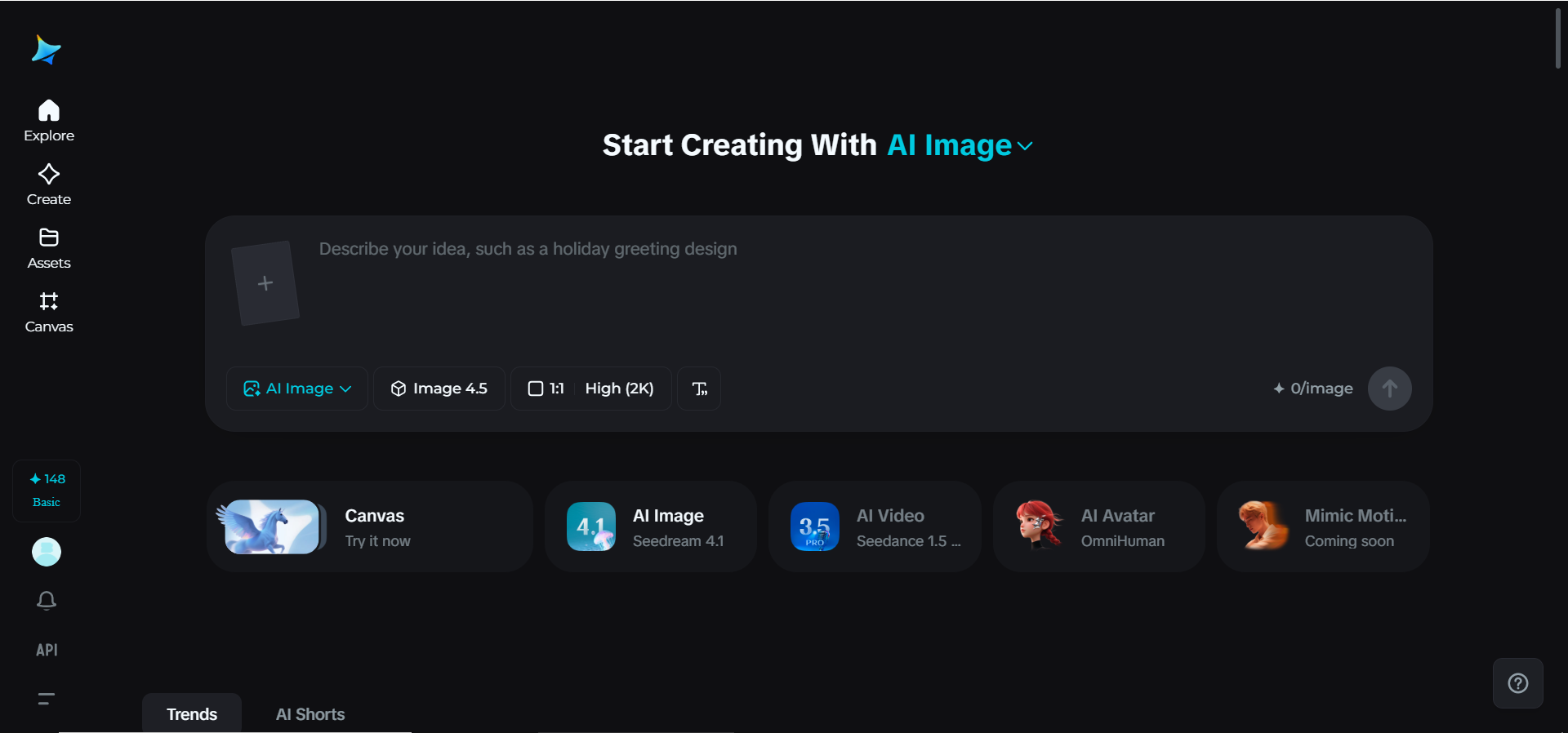Screen dimensions: 1568x733
Task: Click the 4.1 Seedream icon
Action: (x=591, y=526)
